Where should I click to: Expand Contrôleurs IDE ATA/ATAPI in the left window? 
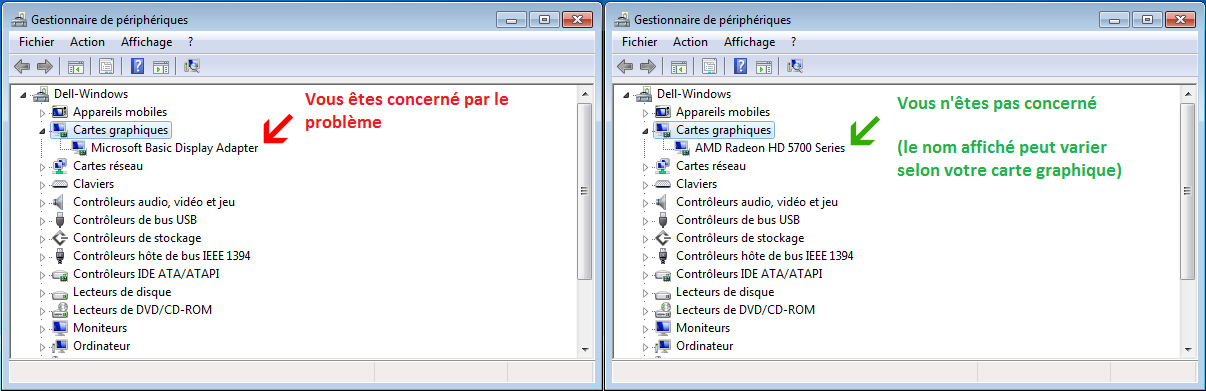[x=42, y=274]
